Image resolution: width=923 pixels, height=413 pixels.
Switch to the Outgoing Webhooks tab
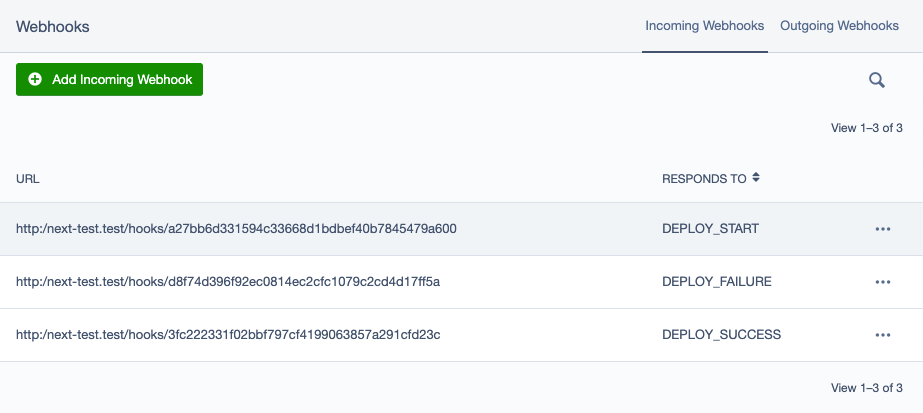tap(839, 26)
